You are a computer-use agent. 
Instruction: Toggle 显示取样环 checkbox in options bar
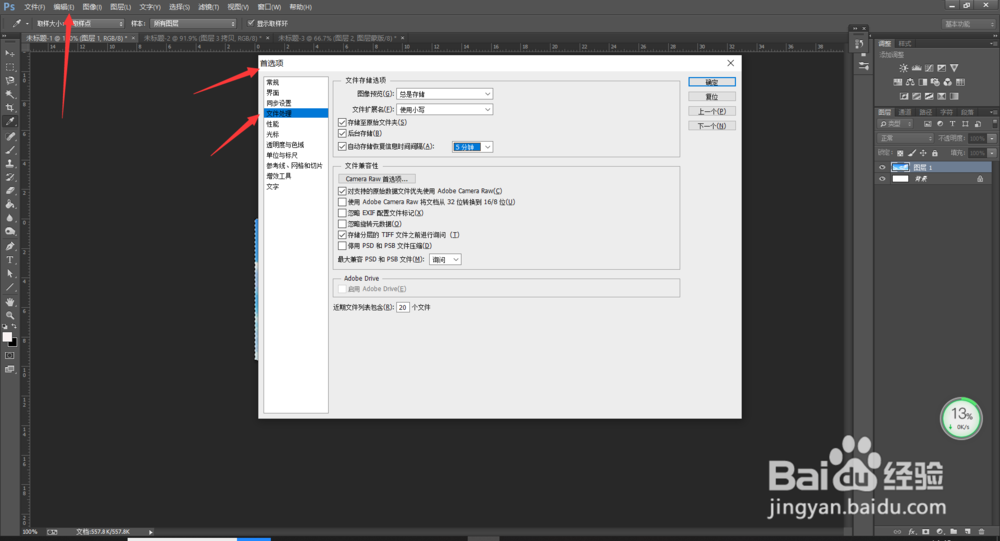pos(251,23)
